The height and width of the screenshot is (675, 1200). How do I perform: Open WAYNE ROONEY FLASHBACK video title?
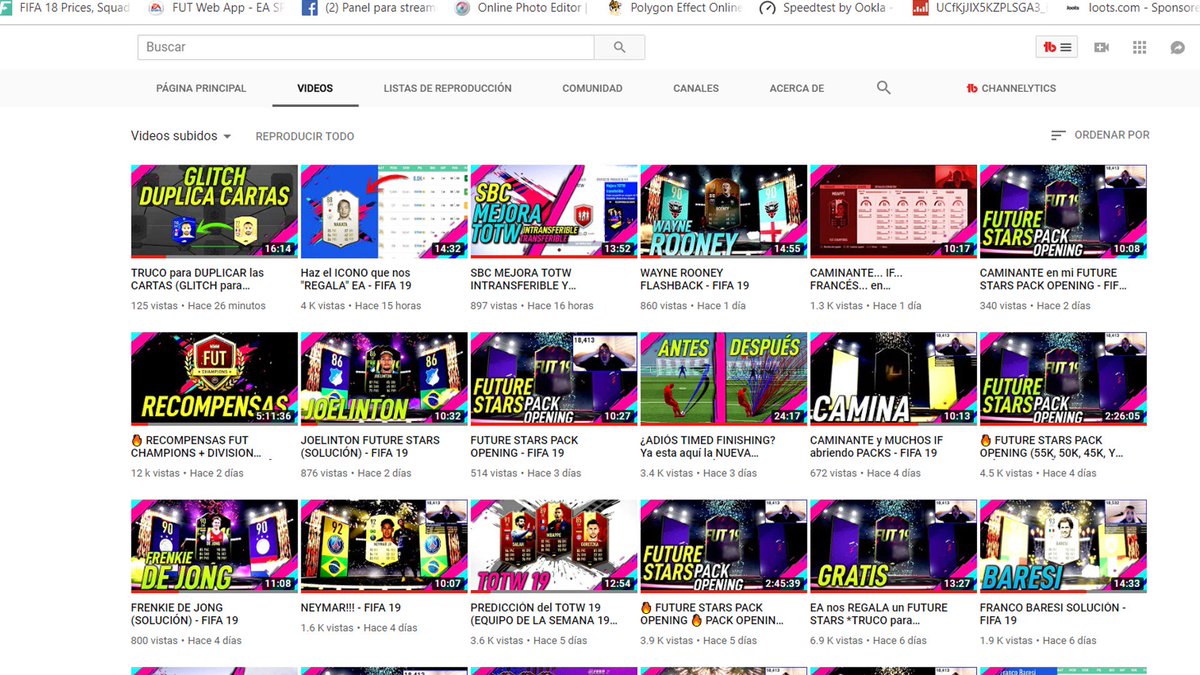click(694, 279)
